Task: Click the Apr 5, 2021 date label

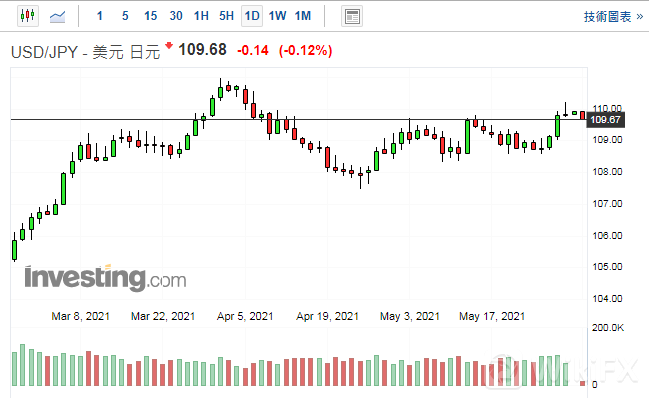Action: (x=245, y=316)
